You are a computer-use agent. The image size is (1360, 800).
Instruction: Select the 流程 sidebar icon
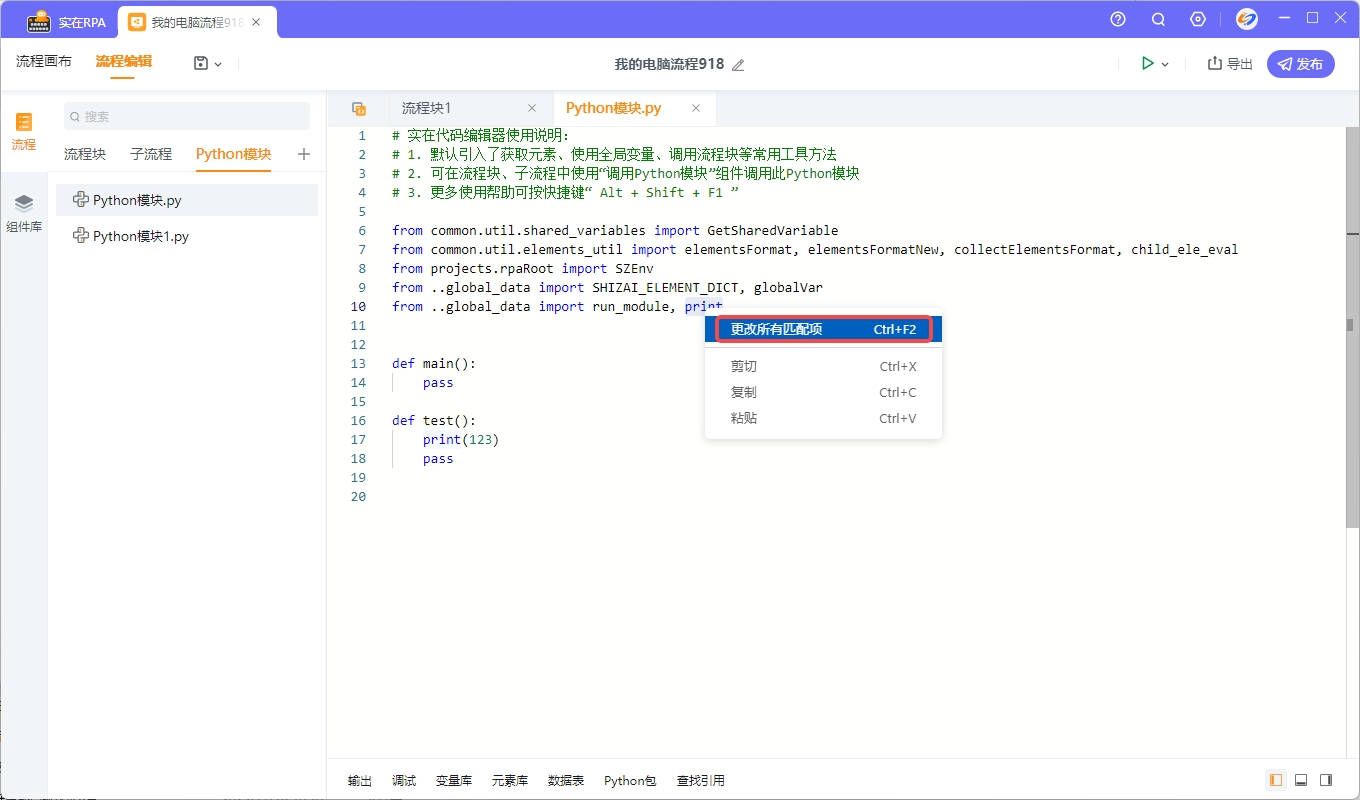[24, 131]
